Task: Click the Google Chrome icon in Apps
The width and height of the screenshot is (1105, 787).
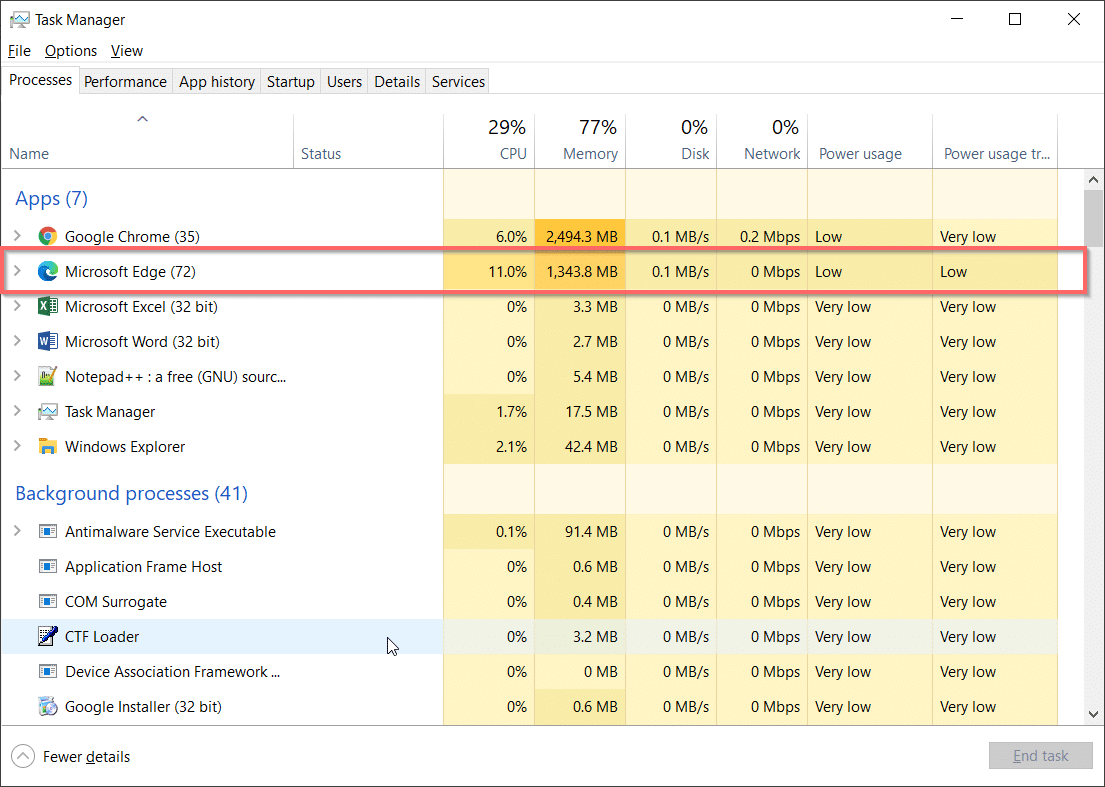Action: (47, 237)
